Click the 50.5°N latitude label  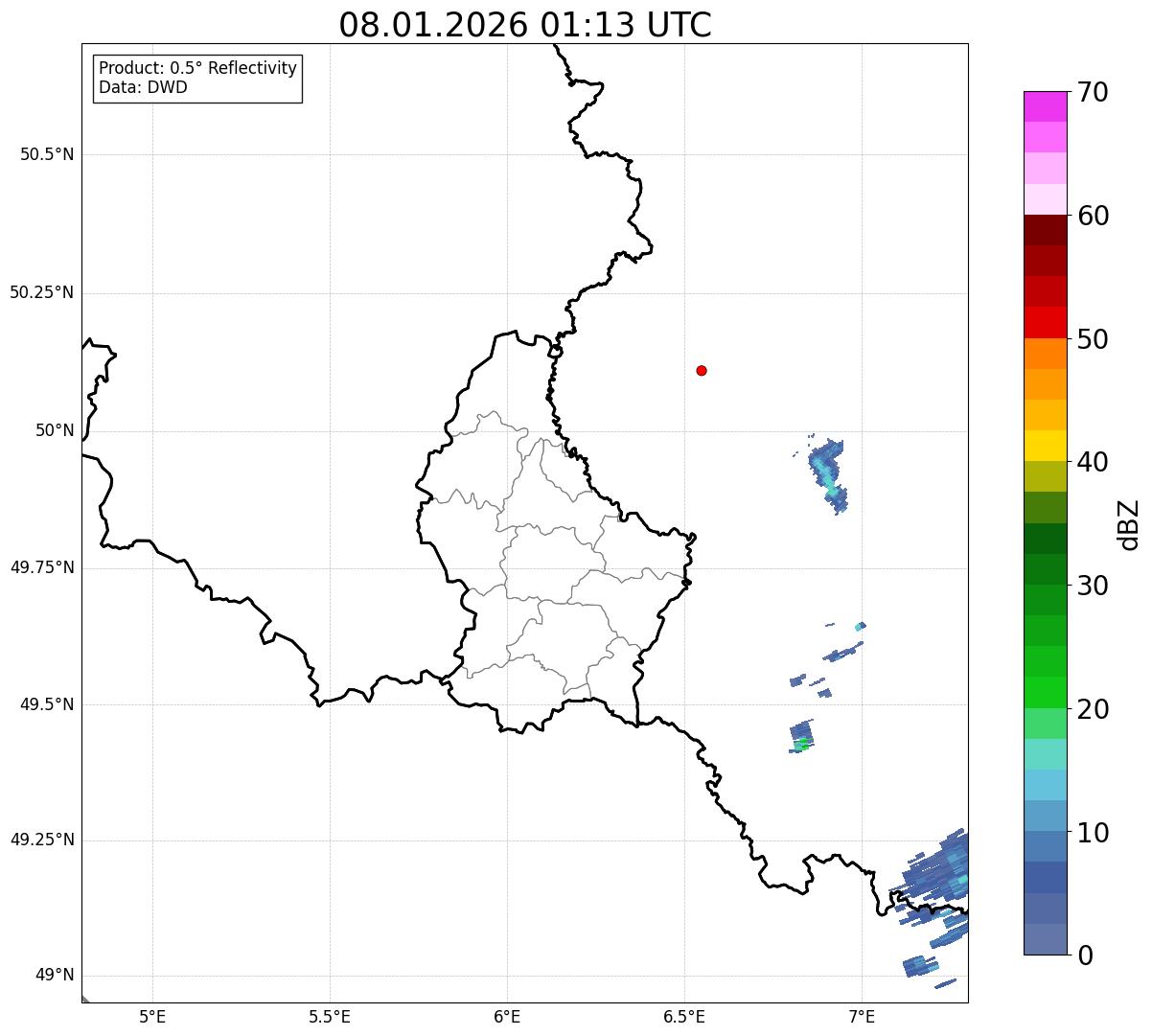47,154
